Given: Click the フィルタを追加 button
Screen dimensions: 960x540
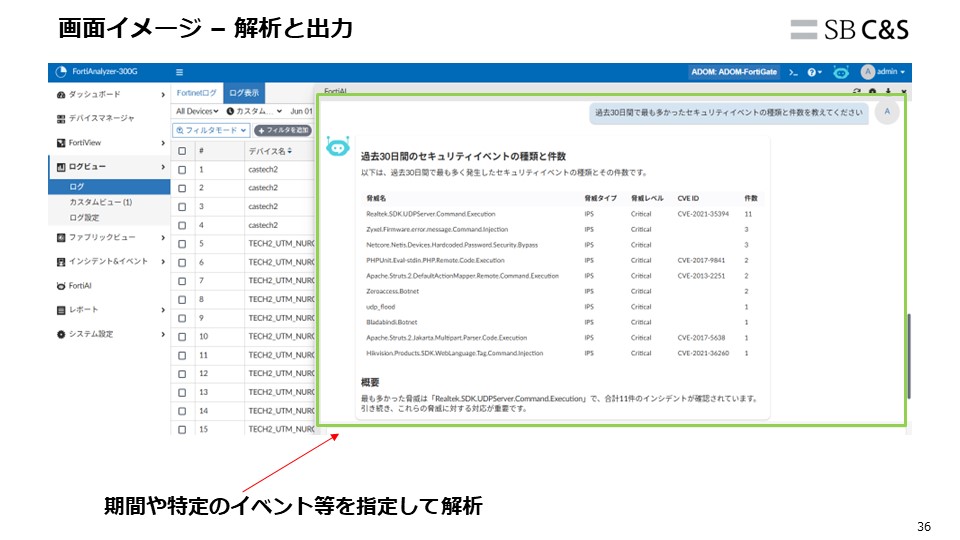Looking at the screenshot, I should point(283,130).
